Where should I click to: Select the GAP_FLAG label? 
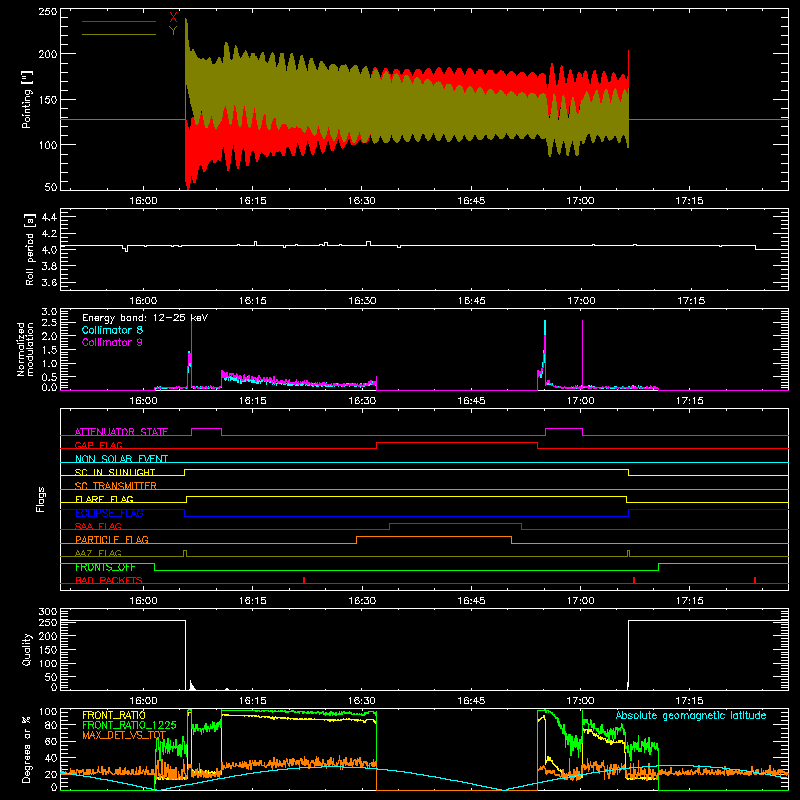point(99,445)
